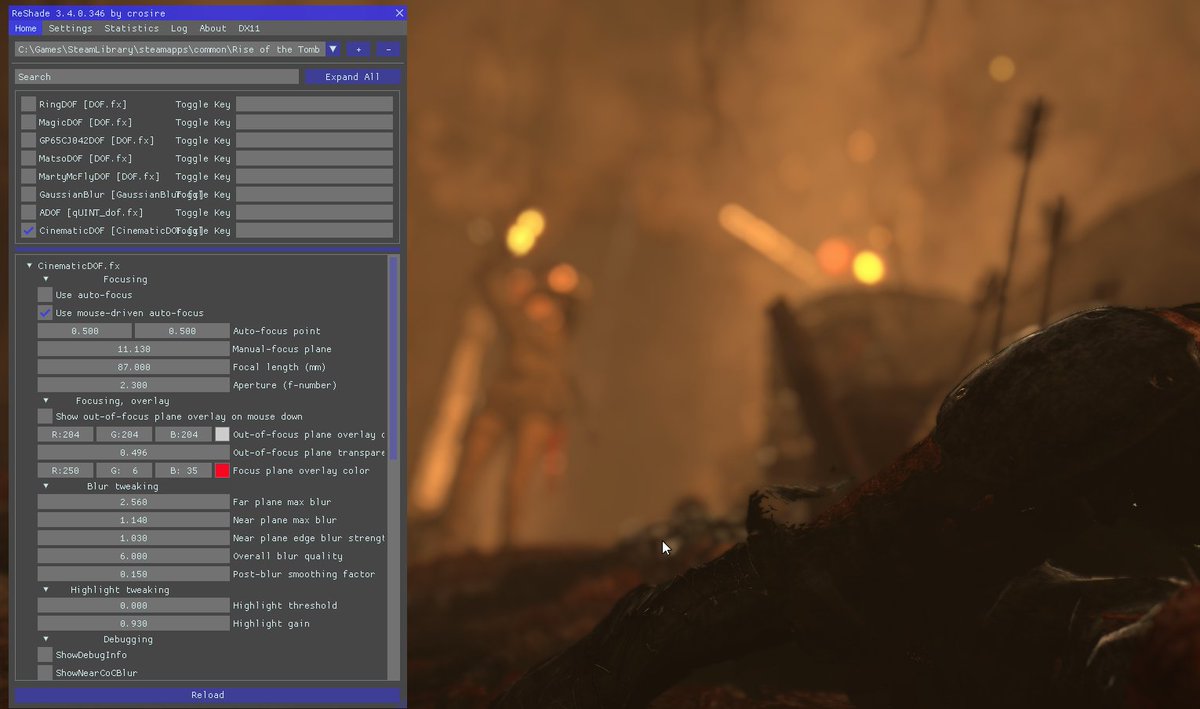Click the Aperture (f-number) slider

tap(133, 385)
